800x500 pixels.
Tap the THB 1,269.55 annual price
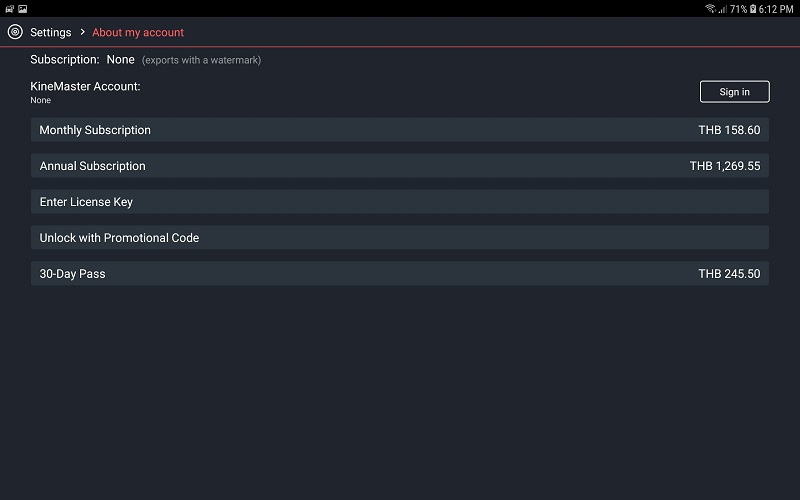[x=724, y=166]
